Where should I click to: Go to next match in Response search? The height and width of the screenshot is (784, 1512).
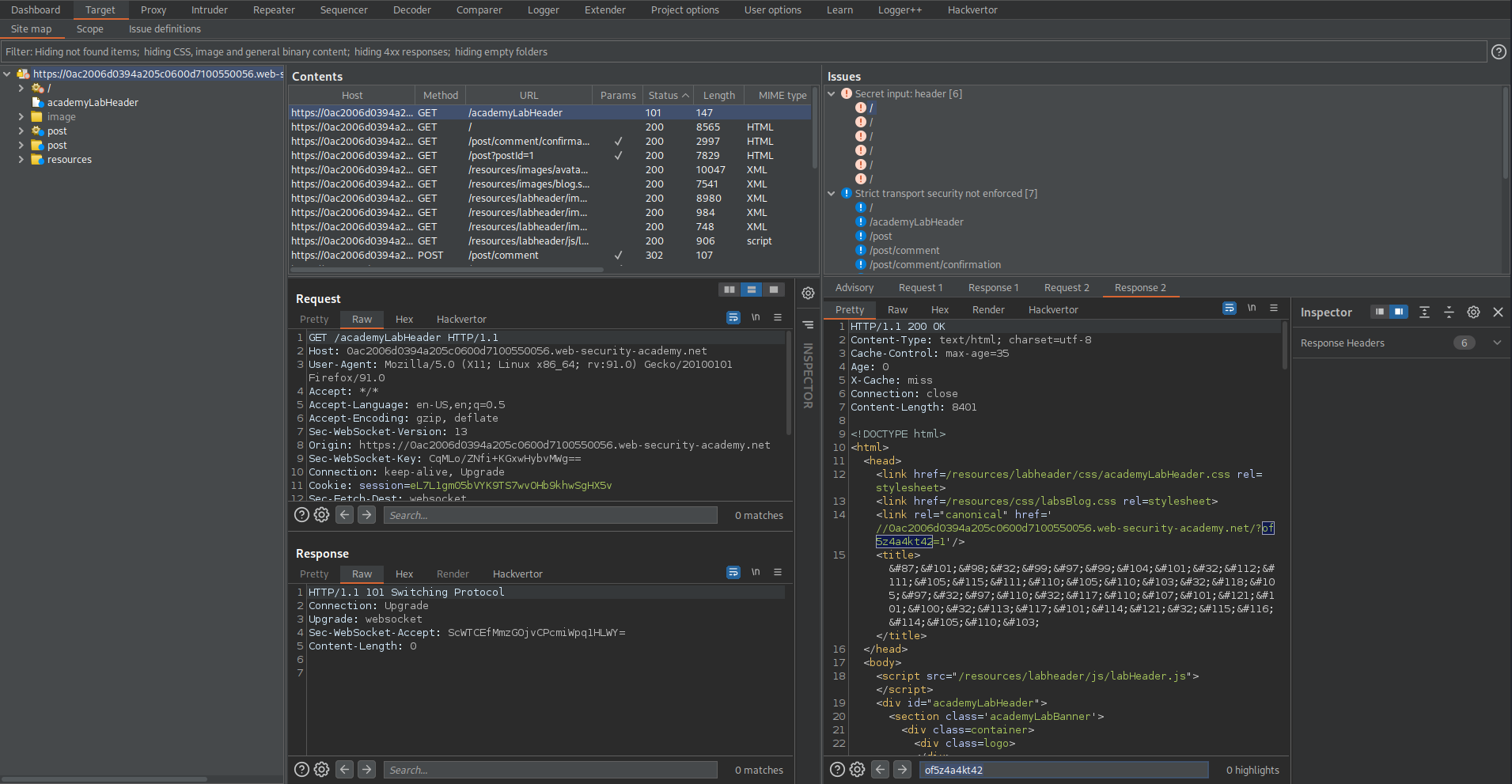point(366,769)
